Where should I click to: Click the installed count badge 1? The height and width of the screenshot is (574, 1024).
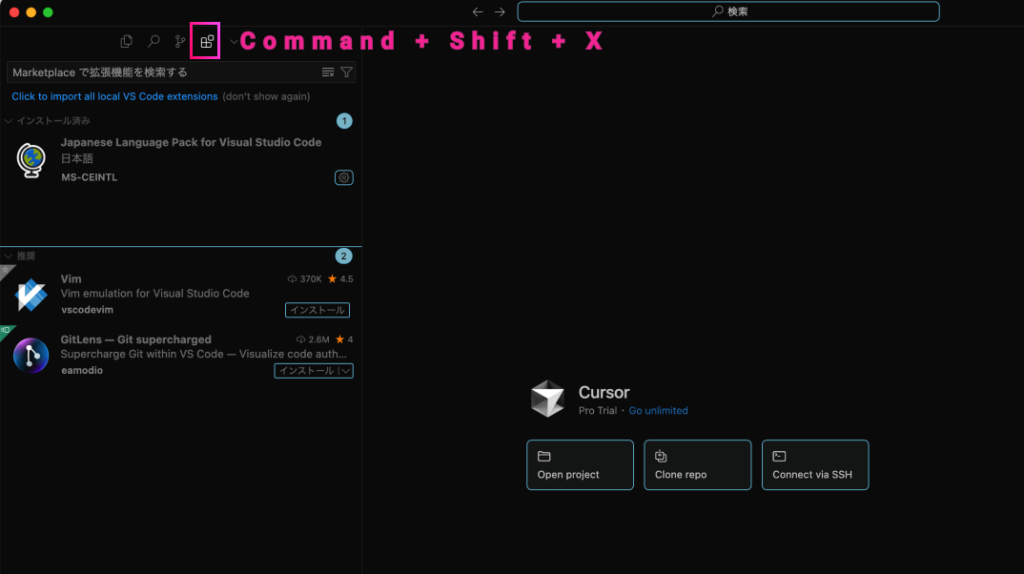[x=344, y=121]
